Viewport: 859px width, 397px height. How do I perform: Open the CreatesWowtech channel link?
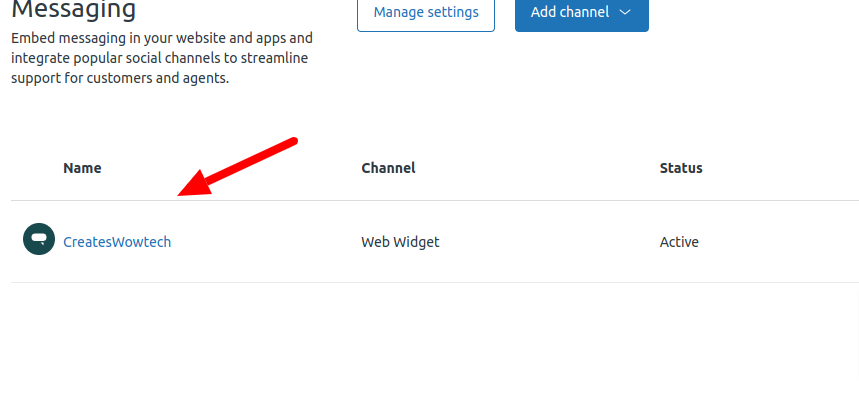117,241
